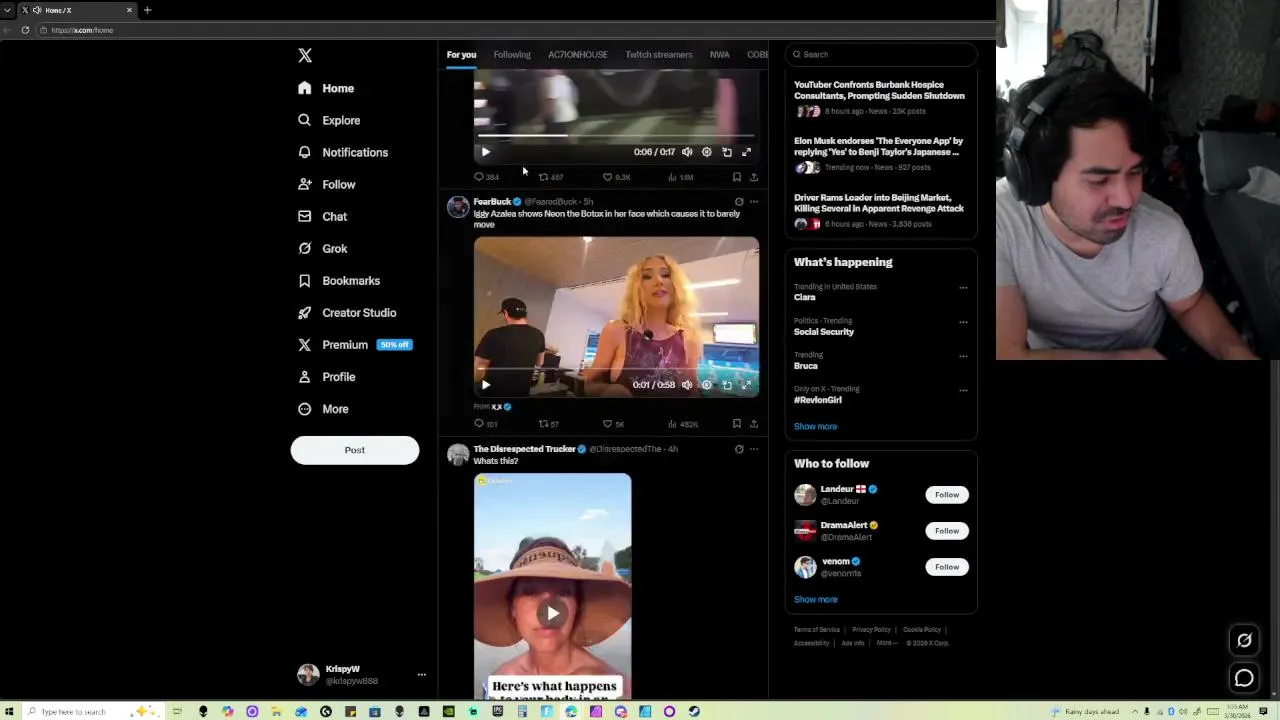The height and width of the screenshot is (720, 1280).
Task: Open Chat in sidebar
Action: [x=323, y=216]
